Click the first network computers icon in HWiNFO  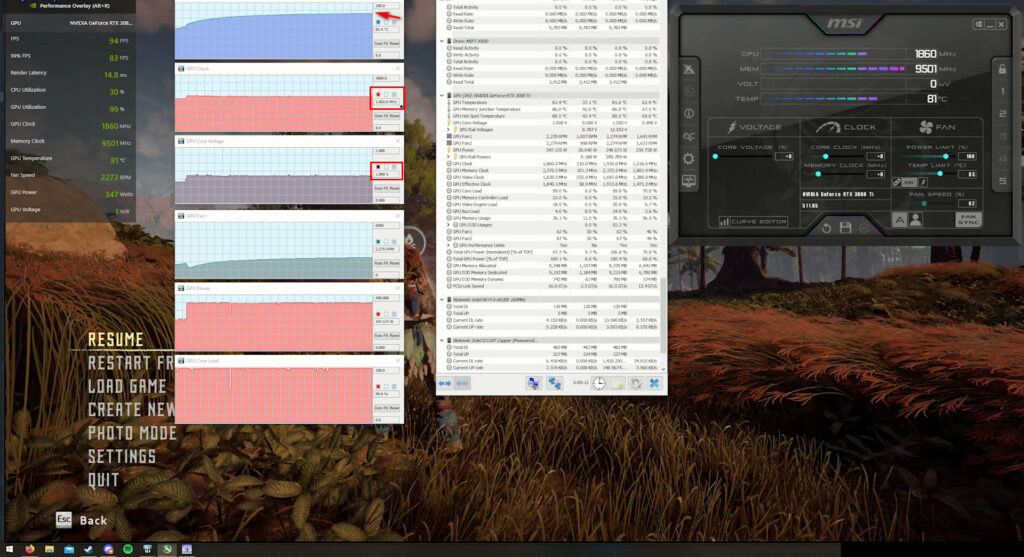[534, 383]
